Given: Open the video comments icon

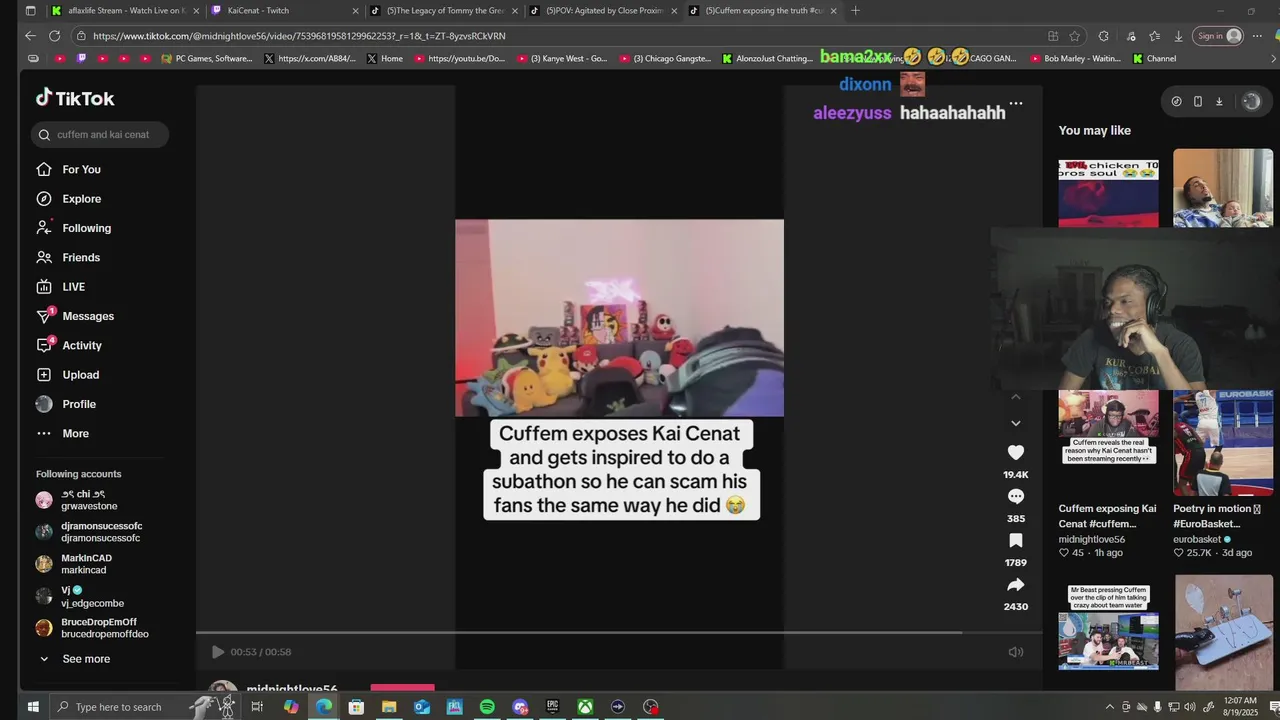Looking at the screenshot, I should click(x=1015, y=496).
